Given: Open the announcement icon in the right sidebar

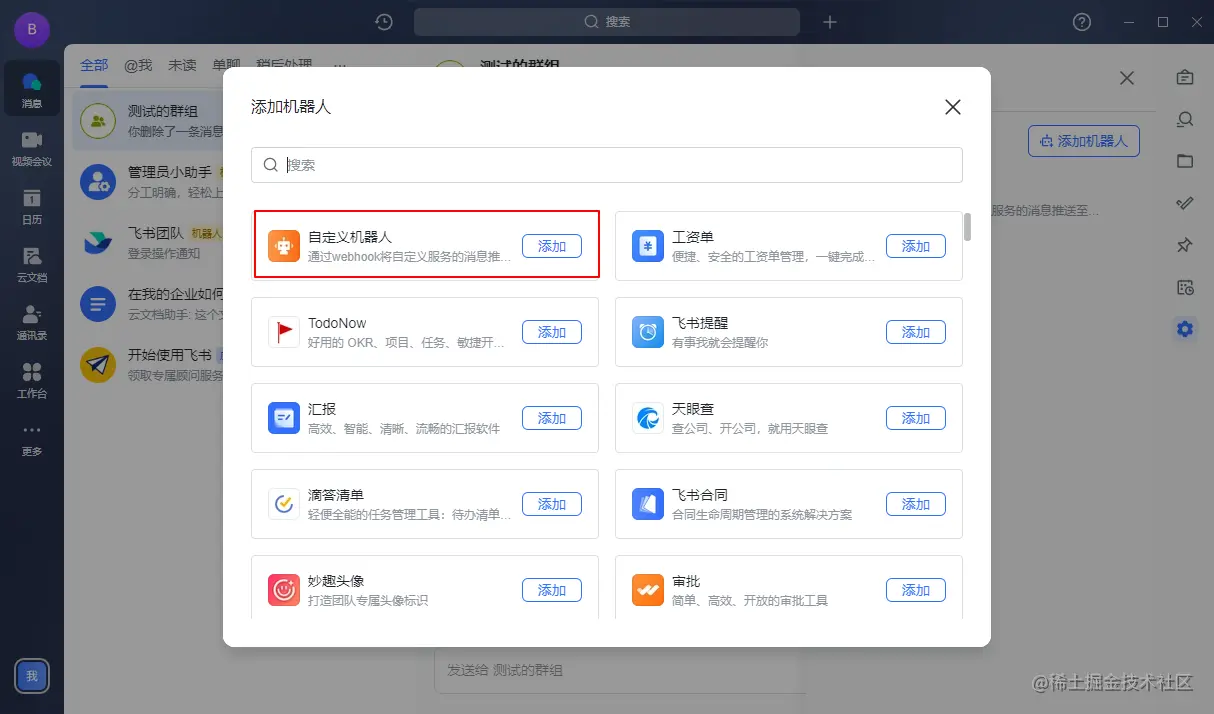Looking at the screenshot, I should click(1185, 77).
